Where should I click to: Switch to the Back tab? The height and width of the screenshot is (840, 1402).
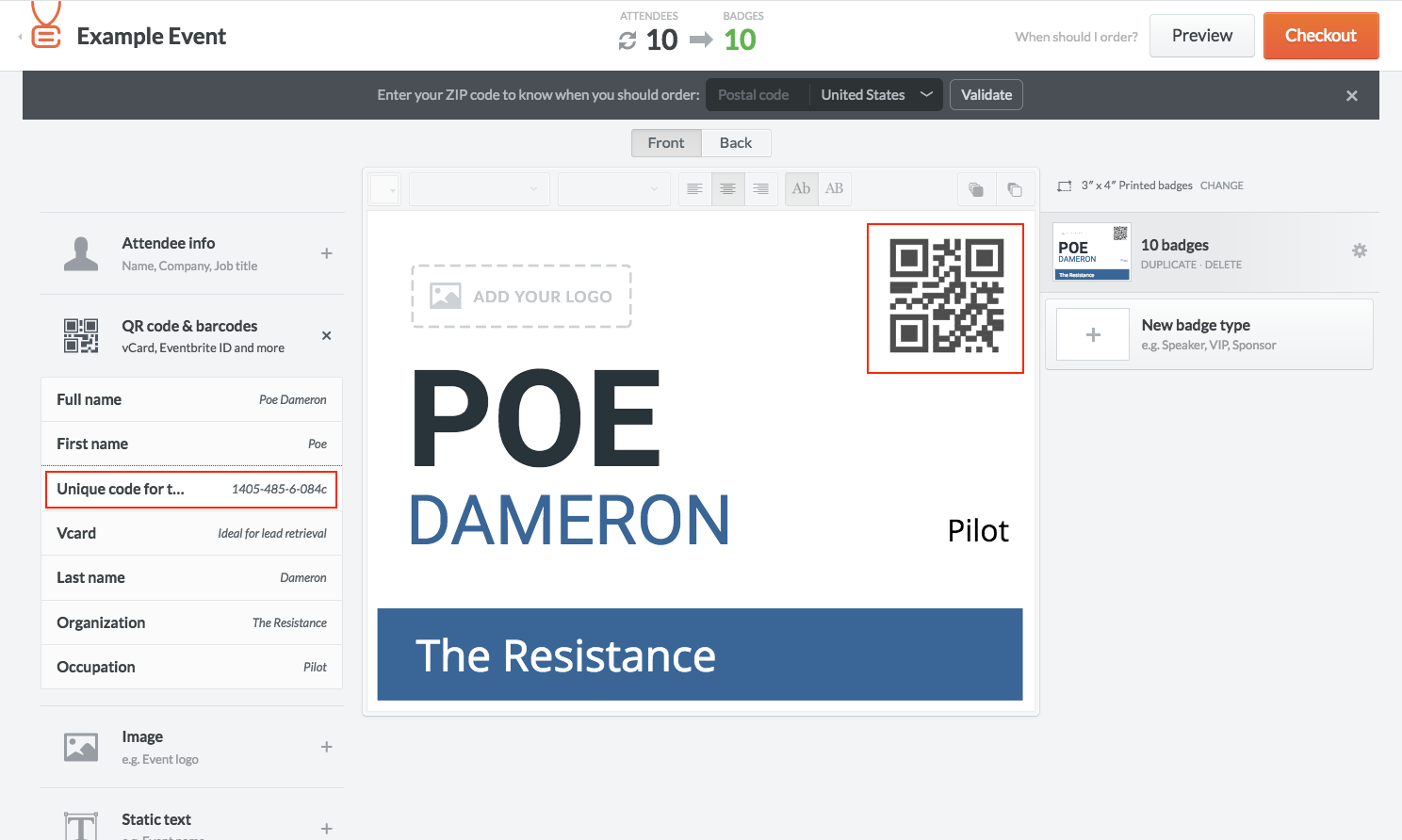point(736,143)
